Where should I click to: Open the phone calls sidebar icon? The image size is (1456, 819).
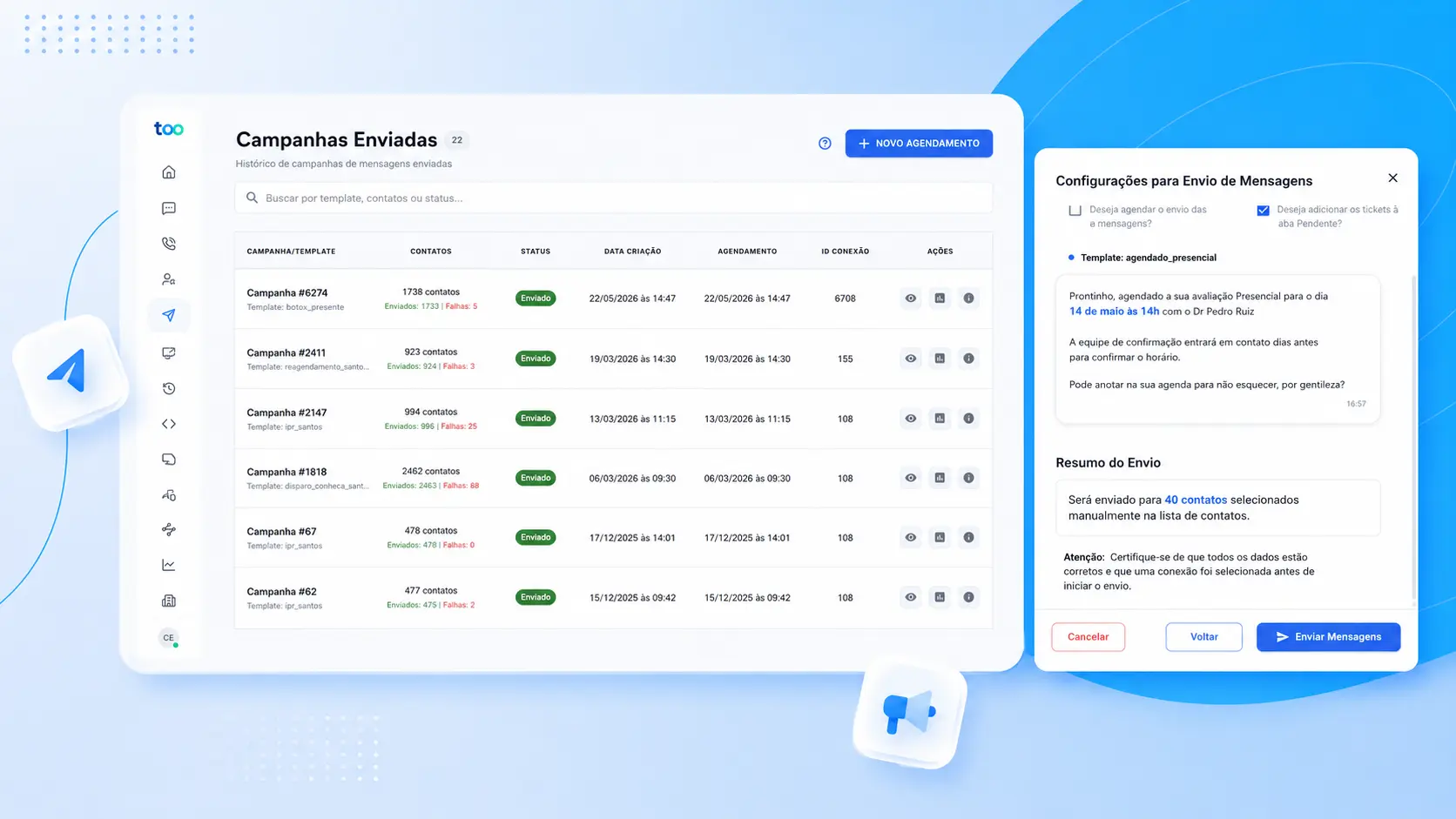(x=169, y=244)
